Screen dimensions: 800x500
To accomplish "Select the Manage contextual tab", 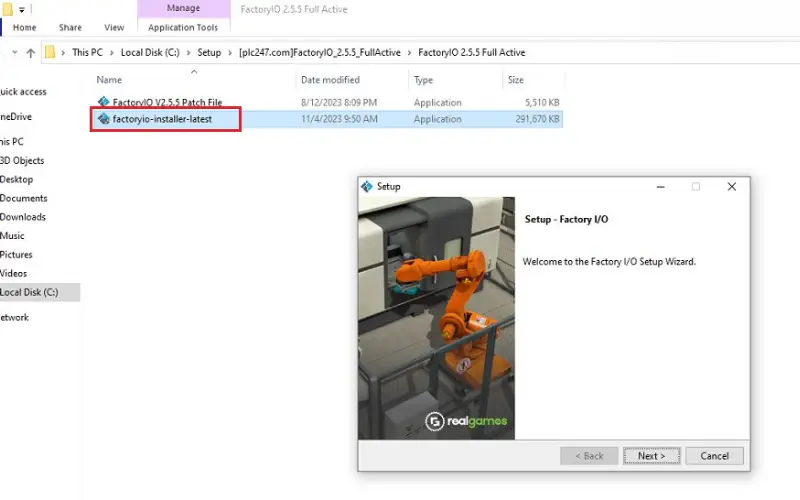I will click(x=184, y=8).
